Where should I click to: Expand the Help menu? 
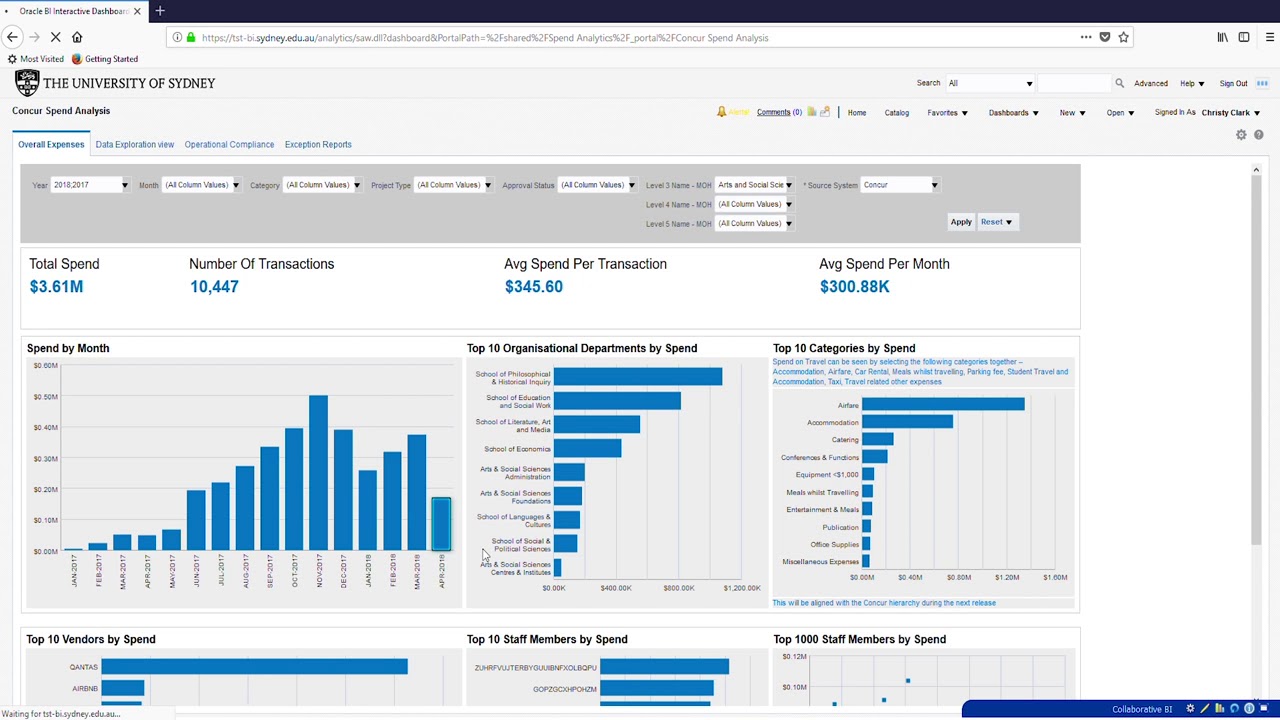tap(1191, 83)
